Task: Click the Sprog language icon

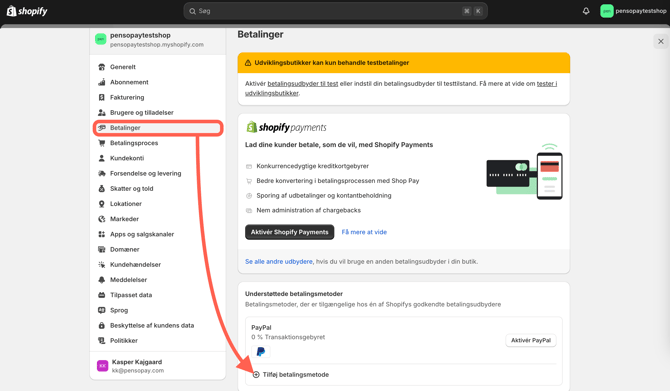Action: (102, 310)
